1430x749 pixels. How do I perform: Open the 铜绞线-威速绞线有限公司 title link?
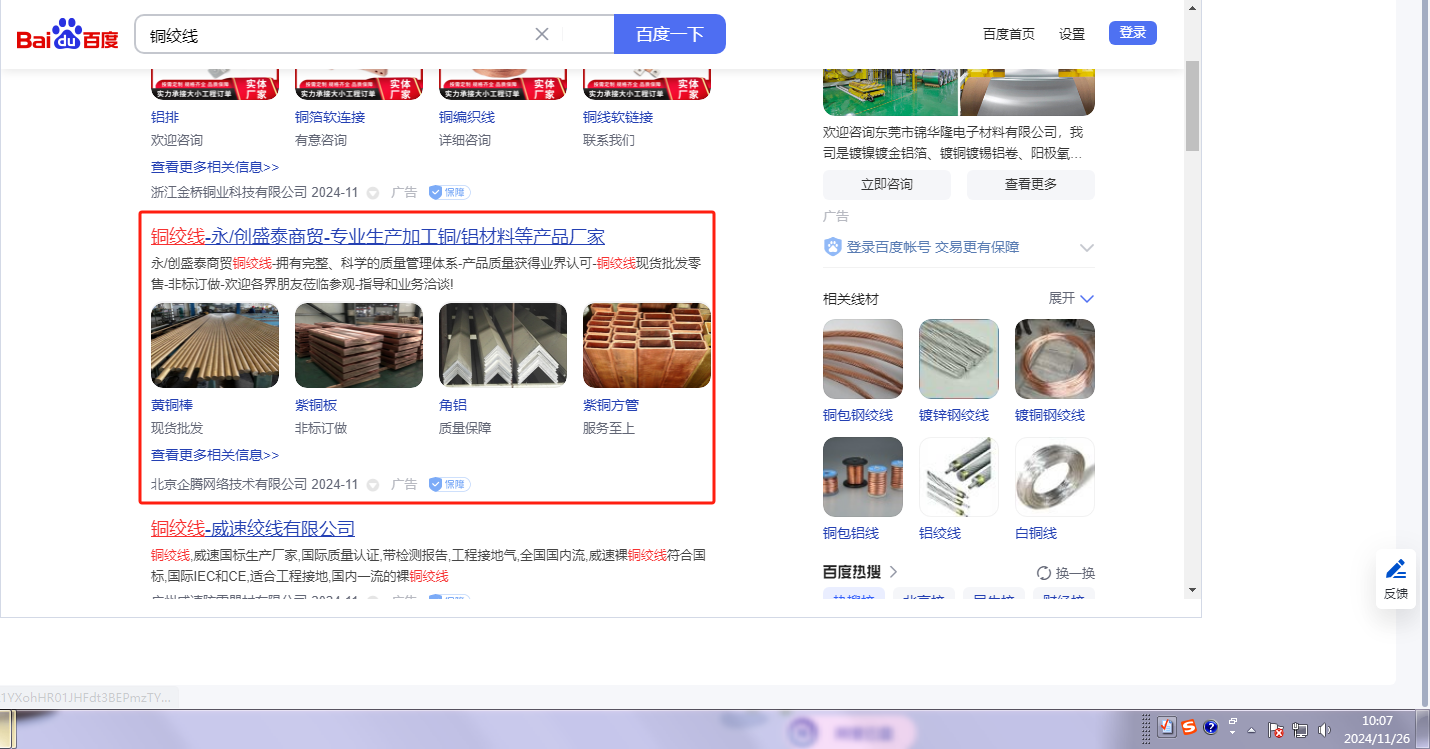pos(253,529)
